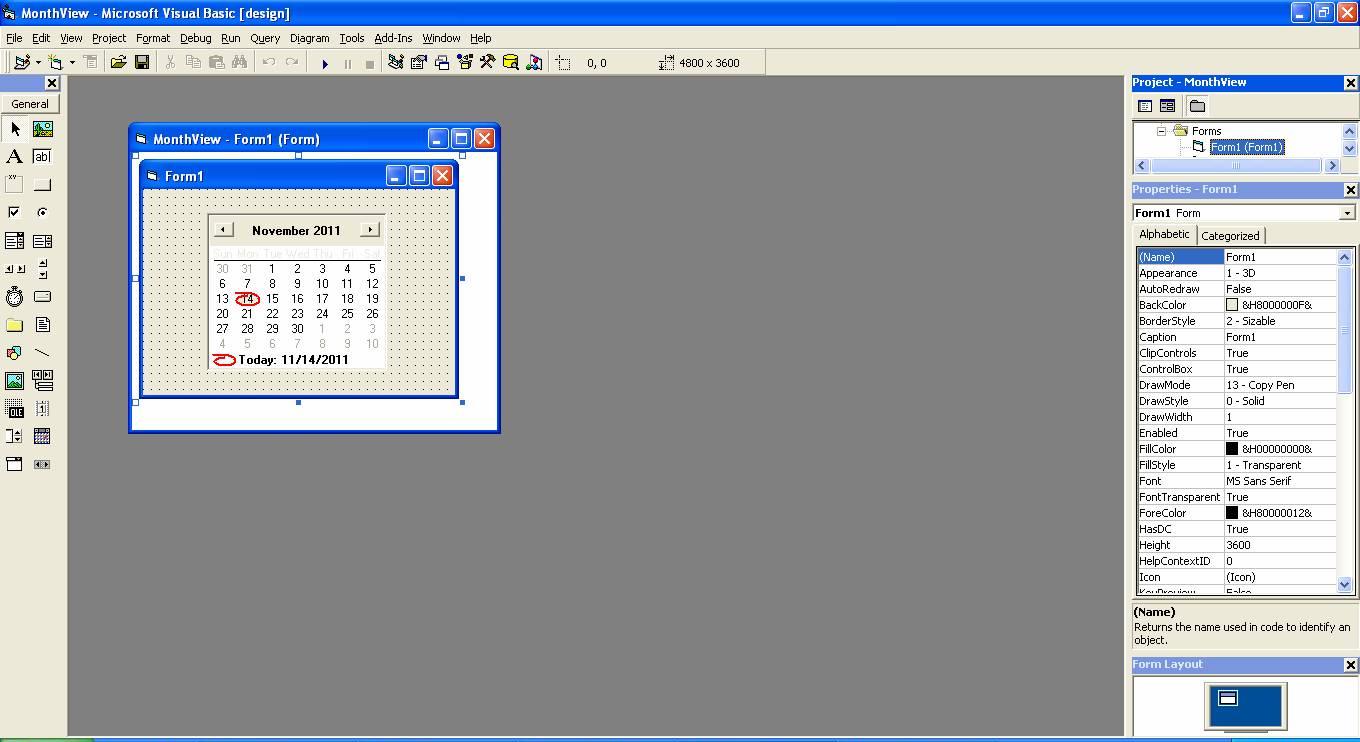This screenshot has height=742, width=1360.
Task: Select the CommandButton control tool
Action: tap(42, 185)
